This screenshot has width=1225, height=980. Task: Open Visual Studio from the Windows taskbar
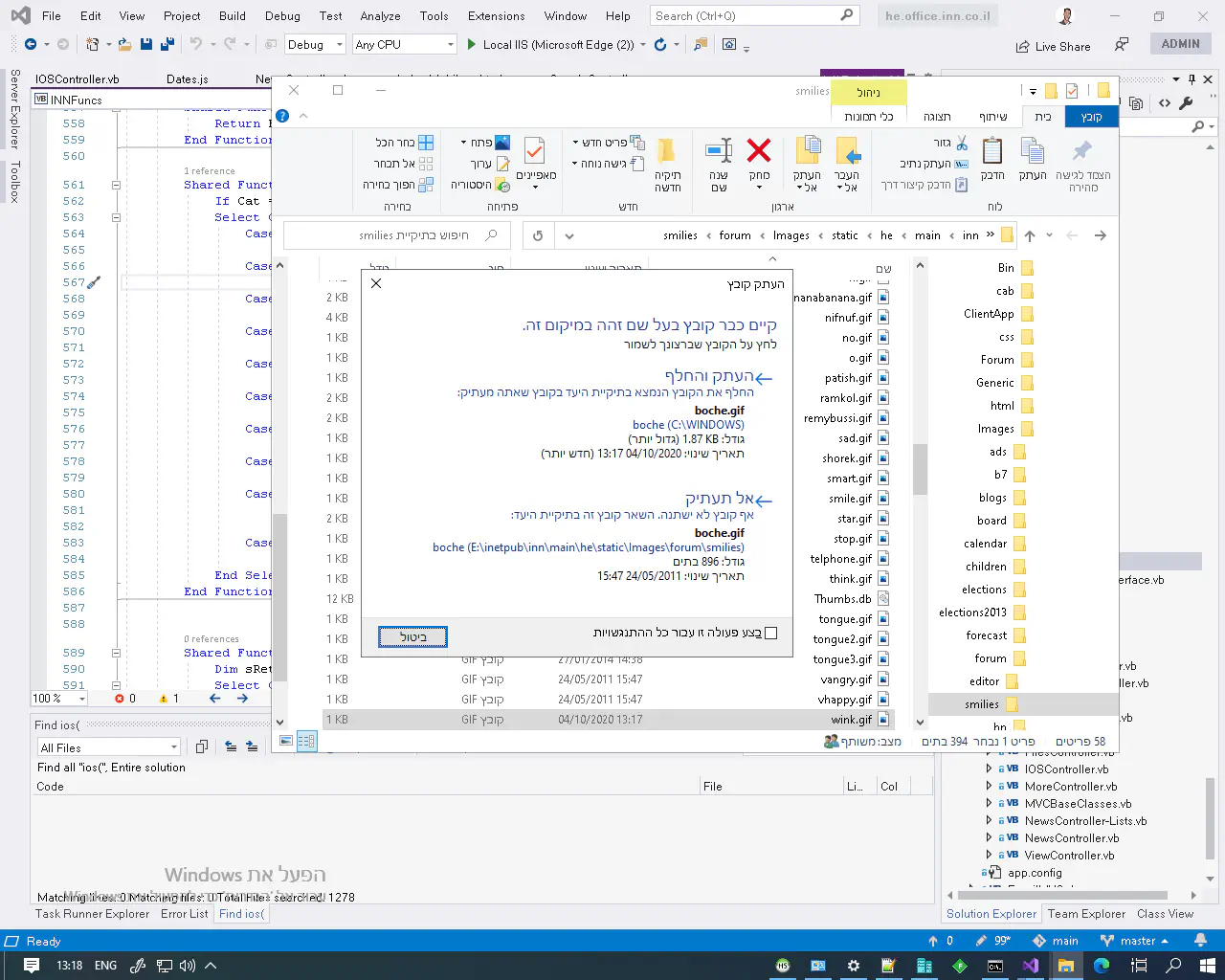[x=1030, y=966]
